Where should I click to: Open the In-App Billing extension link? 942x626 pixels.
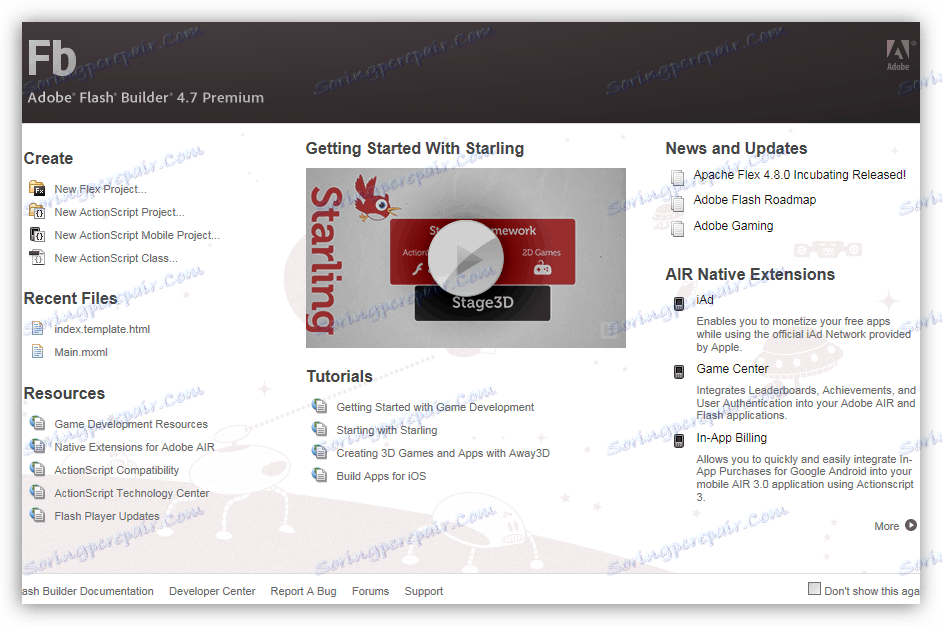pos(731,438)
